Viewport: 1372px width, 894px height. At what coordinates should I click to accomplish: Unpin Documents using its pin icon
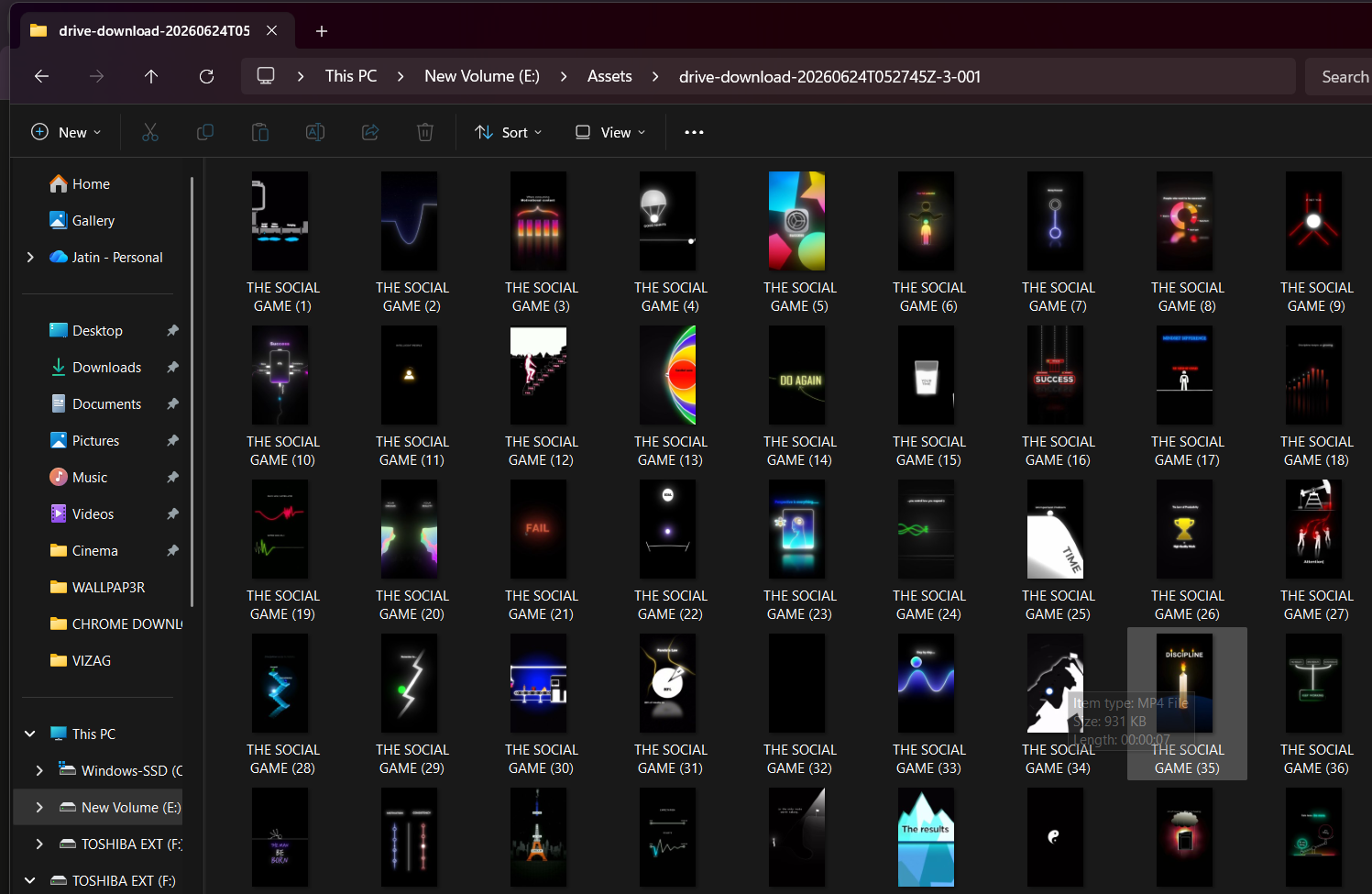[x=172, y=403]
